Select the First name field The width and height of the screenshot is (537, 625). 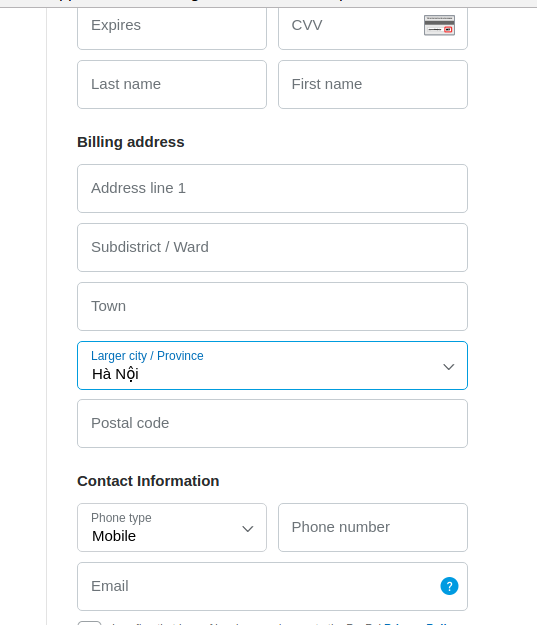click(373, 85)
